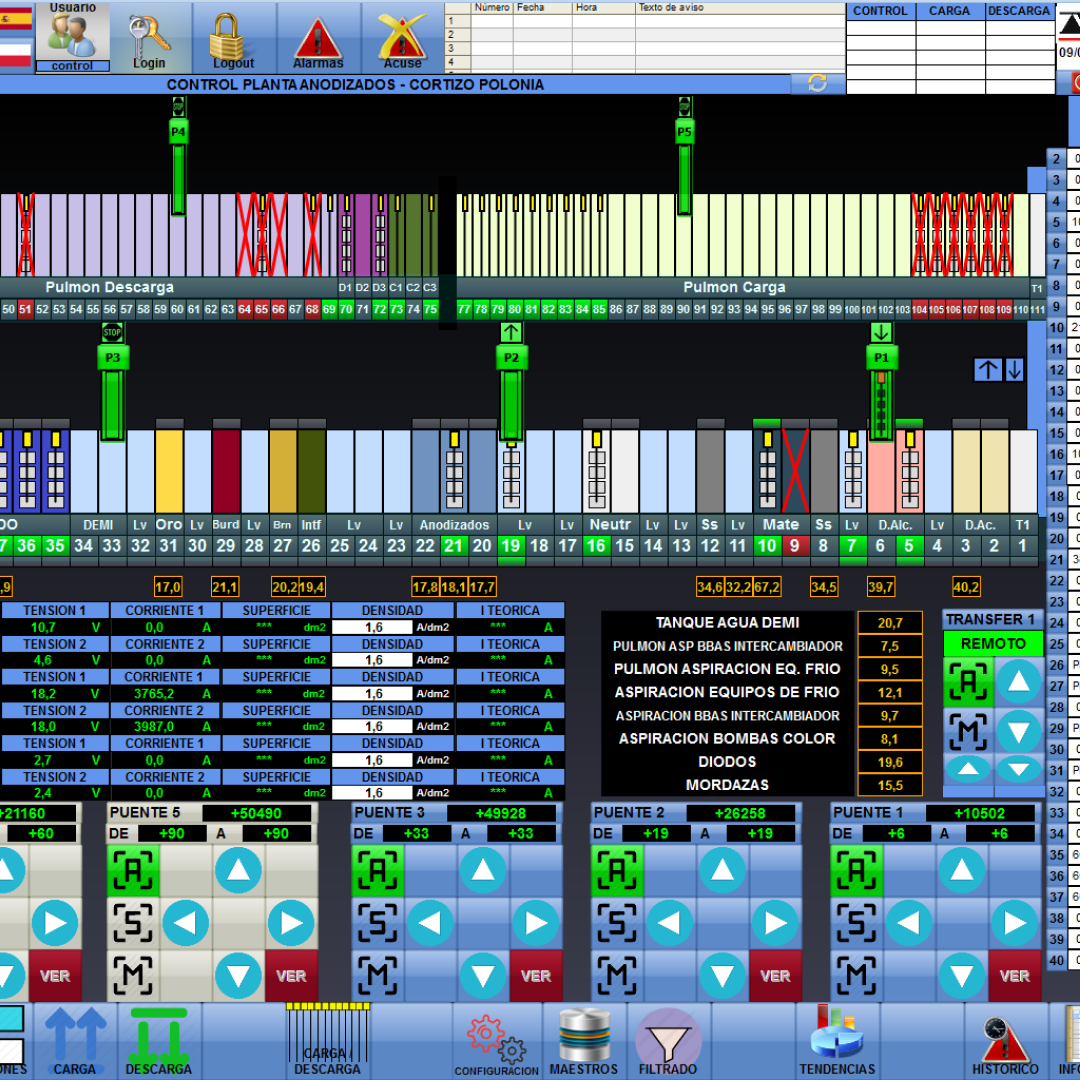
Task: Click the Acuse acknowledge icon
Action: [x=403, y=37]
